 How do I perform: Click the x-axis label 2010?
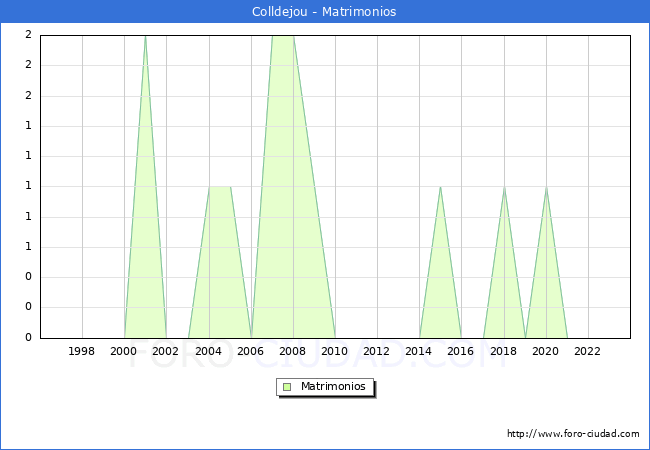335,351
